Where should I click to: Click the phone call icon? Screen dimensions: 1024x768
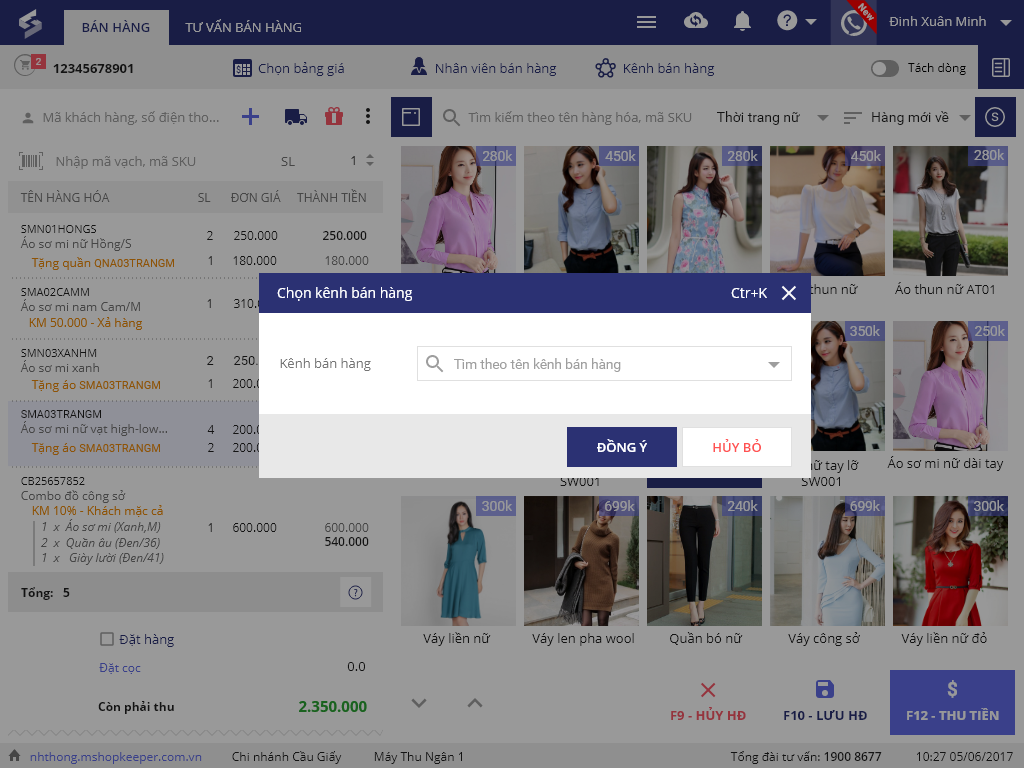853,23
